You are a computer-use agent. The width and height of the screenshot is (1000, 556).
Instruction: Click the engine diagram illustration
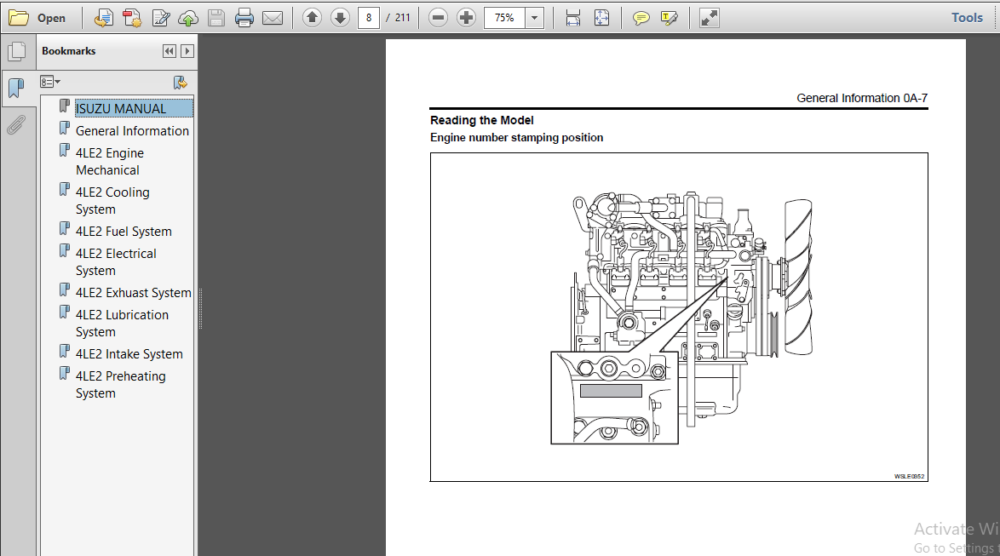[x=681, y=317]
